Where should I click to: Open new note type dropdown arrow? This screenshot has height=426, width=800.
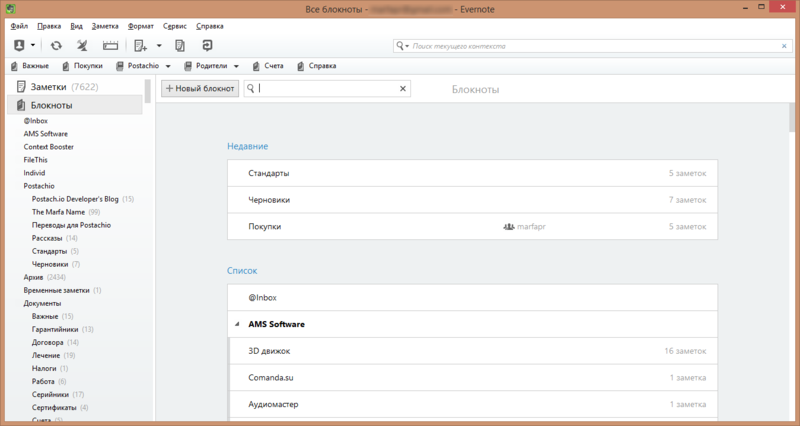point(159,45)
